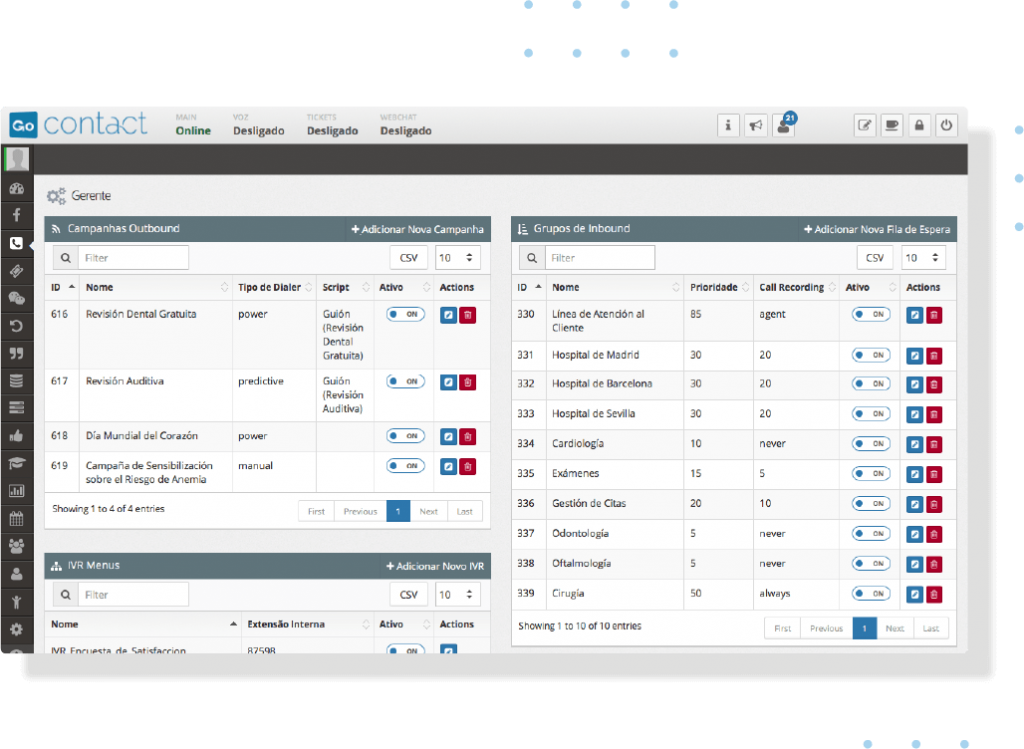Click the info button in top bar

tap(728, 125)
